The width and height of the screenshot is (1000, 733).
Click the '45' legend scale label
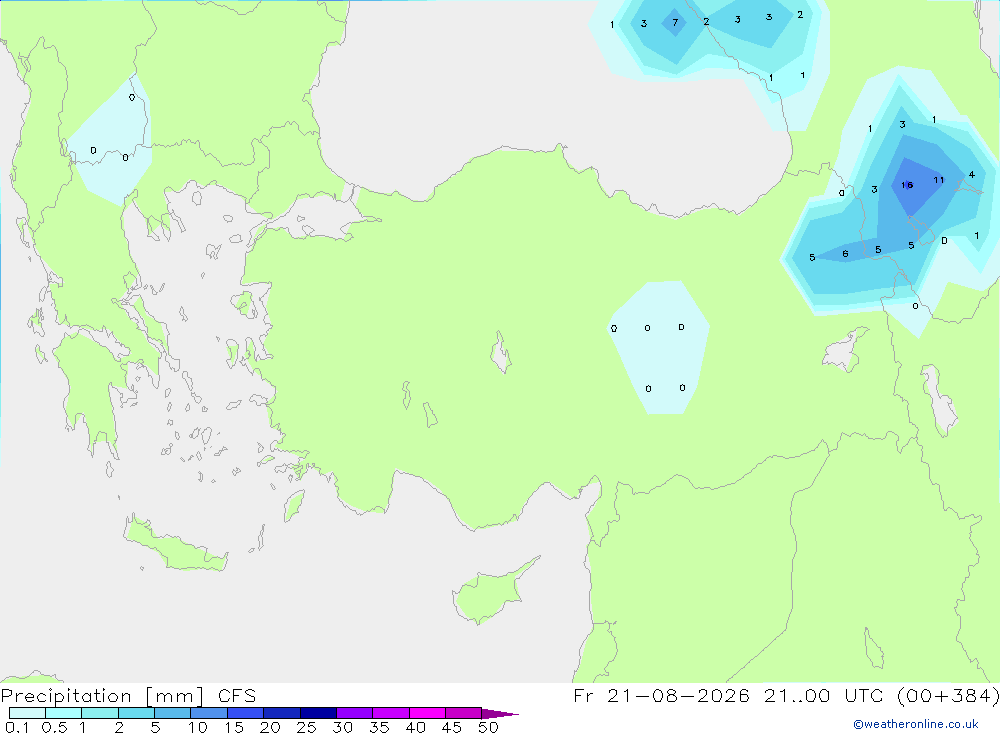452,727
